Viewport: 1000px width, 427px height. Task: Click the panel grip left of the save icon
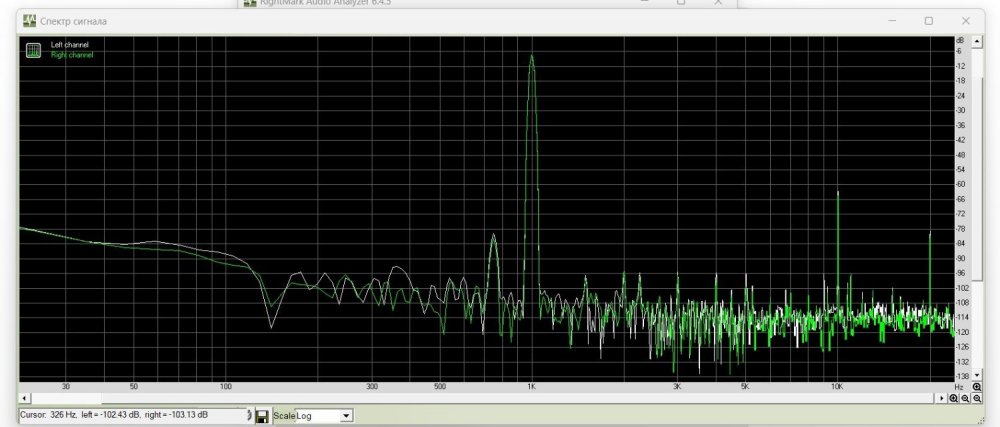(x=249, y=415)
